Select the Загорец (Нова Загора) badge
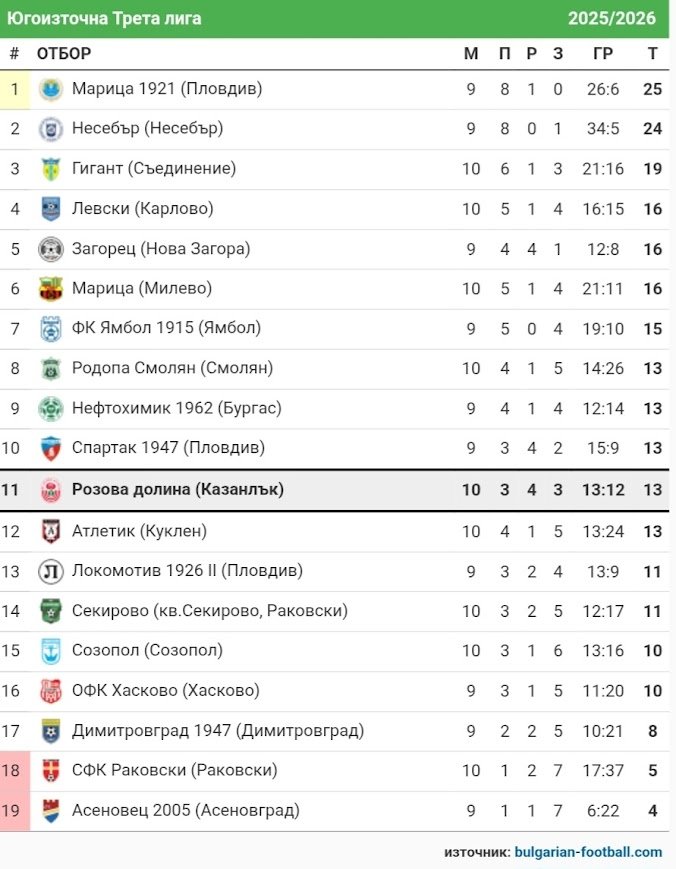 49,249
